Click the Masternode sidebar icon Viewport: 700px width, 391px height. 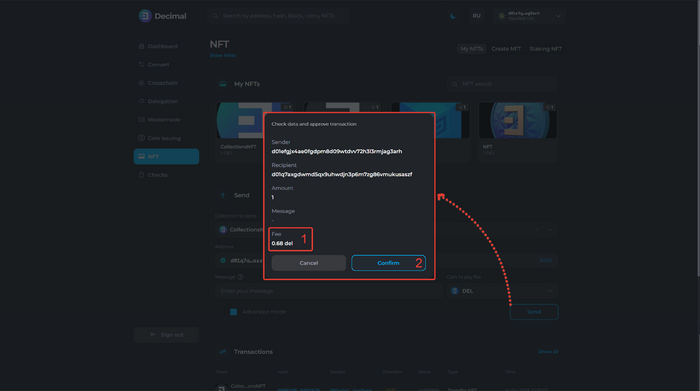point(142,120)
